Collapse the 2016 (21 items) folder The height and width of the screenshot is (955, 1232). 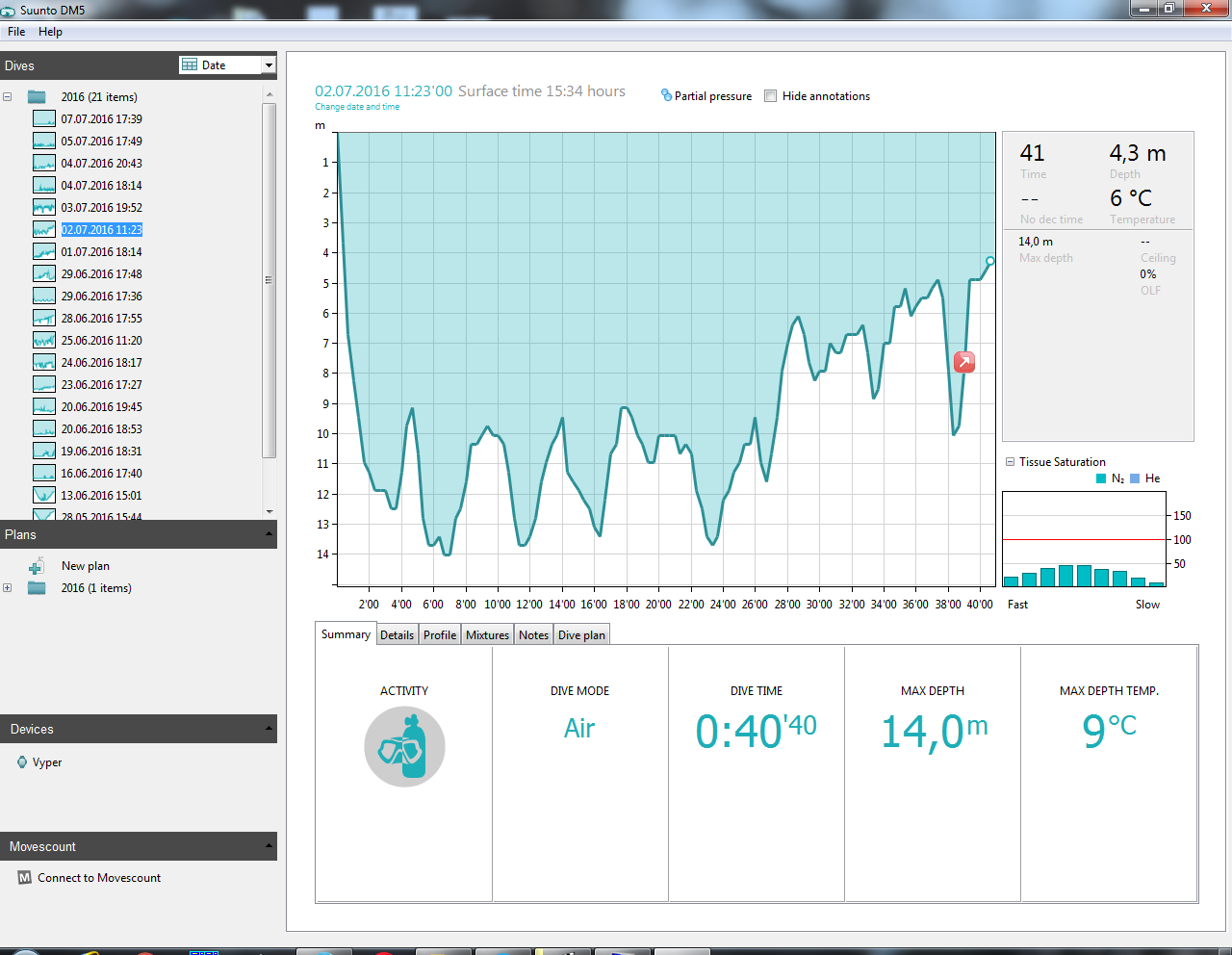coord(8,97)
